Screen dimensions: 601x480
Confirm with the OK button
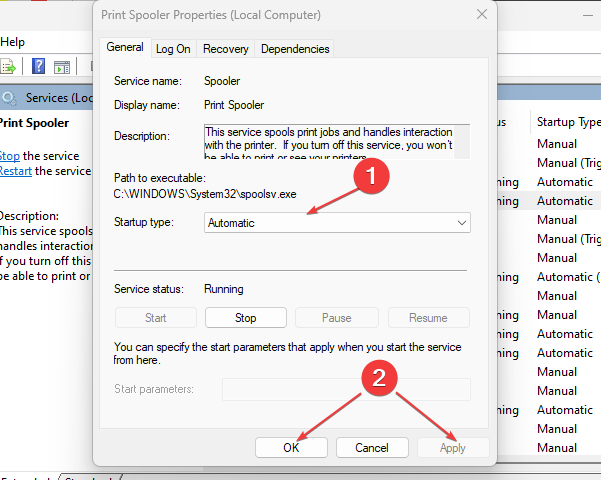coord(291,447)
